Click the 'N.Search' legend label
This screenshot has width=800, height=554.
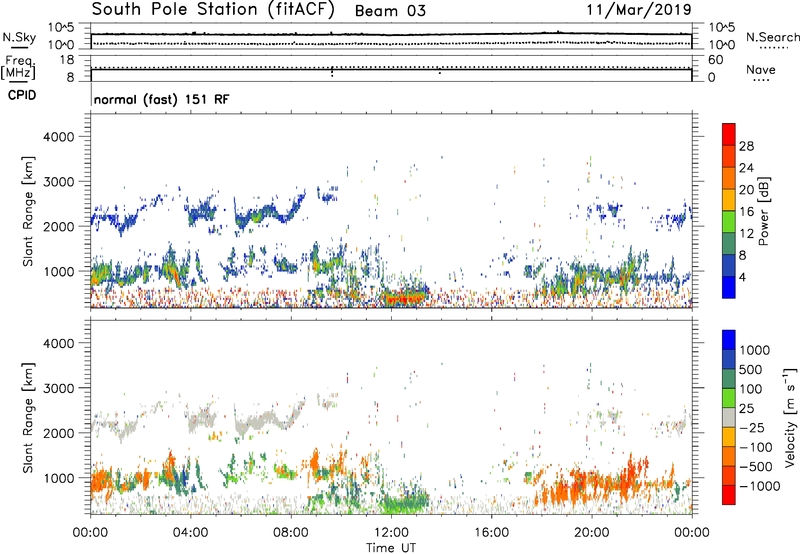point(773,37)
